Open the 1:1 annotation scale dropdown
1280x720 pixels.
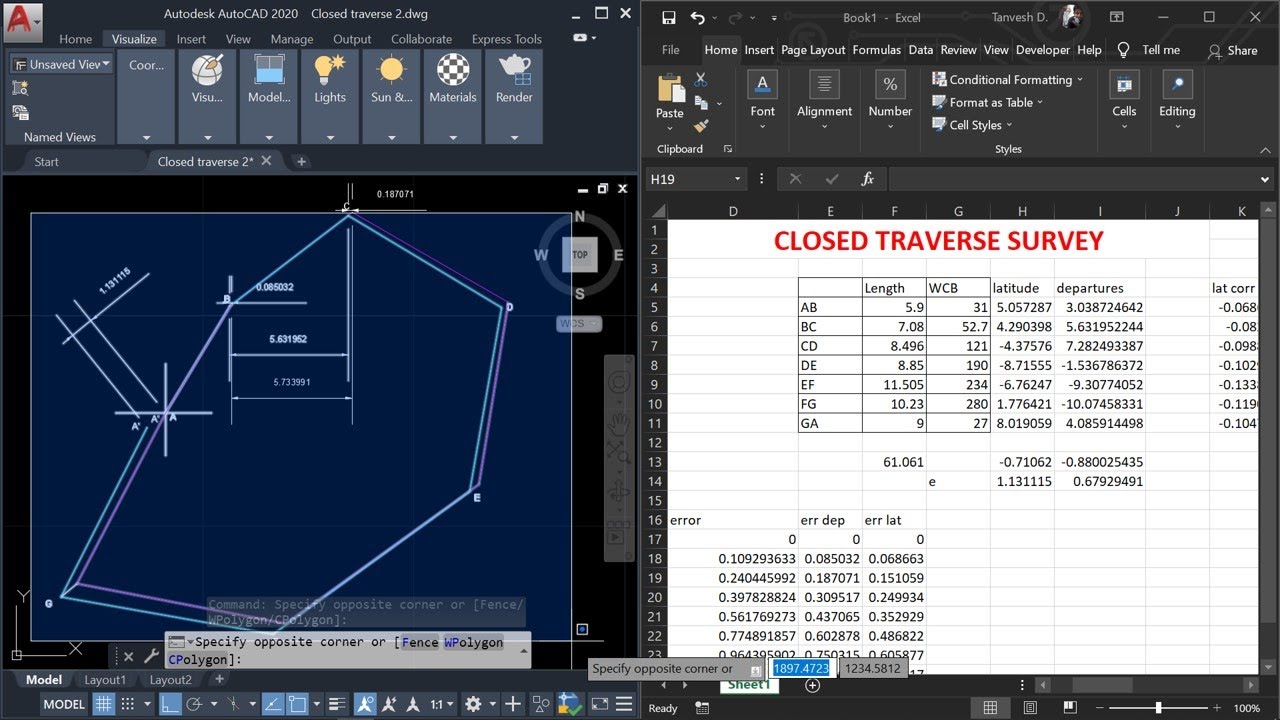(443, 704)
